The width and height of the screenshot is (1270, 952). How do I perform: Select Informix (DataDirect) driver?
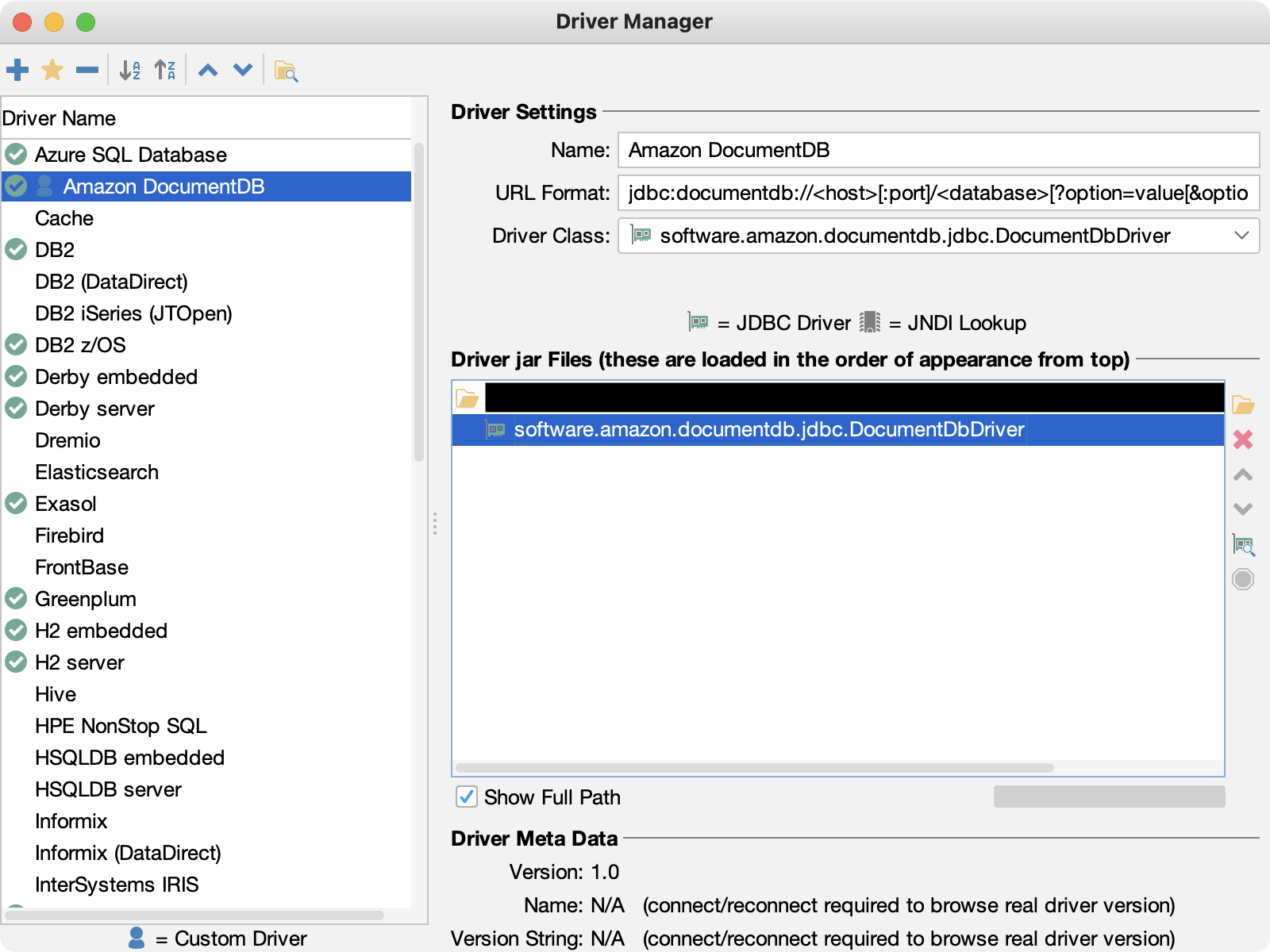[x=206, y=853]
